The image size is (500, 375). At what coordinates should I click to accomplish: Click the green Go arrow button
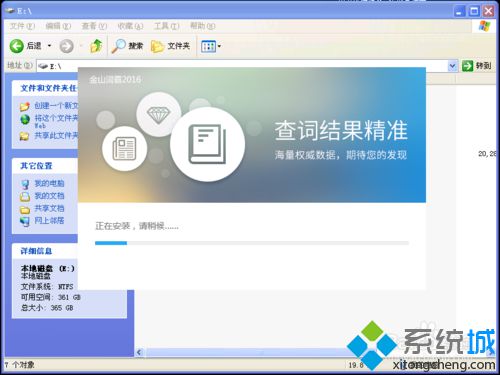pyautogui.click(x=467, y=66)
